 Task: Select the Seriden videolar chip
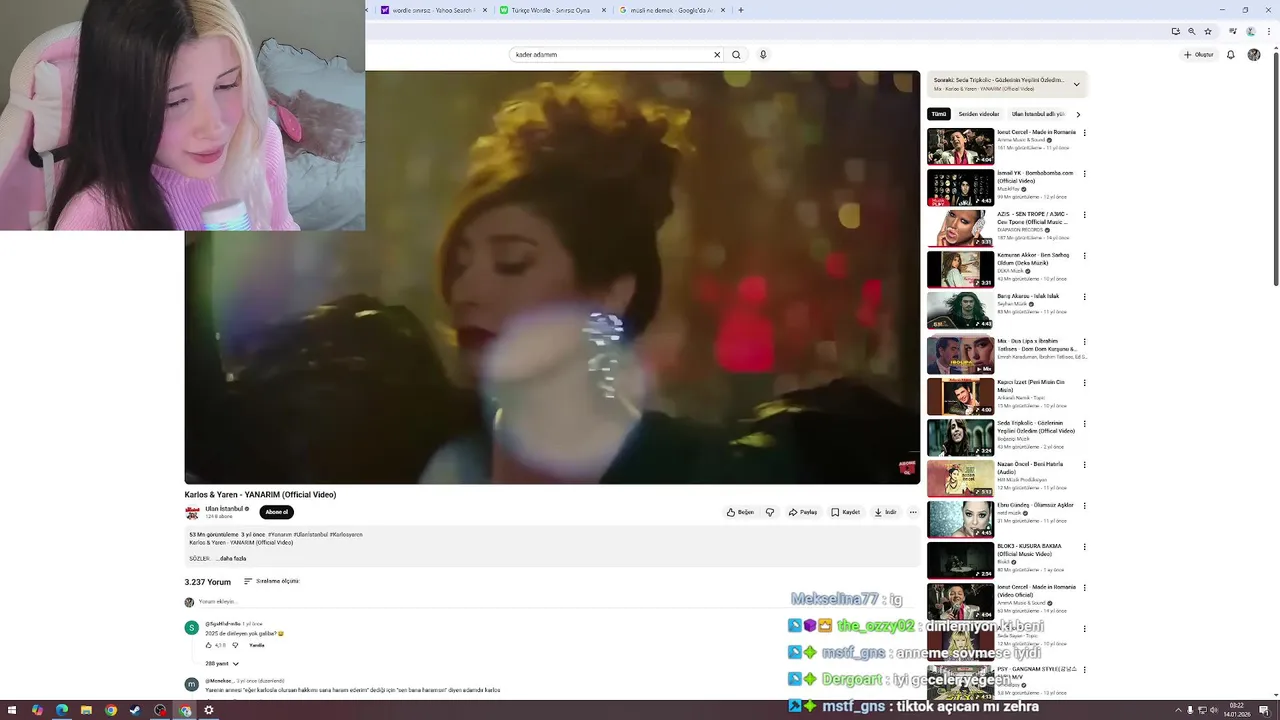pyautogui.click(x=979, y=114)
